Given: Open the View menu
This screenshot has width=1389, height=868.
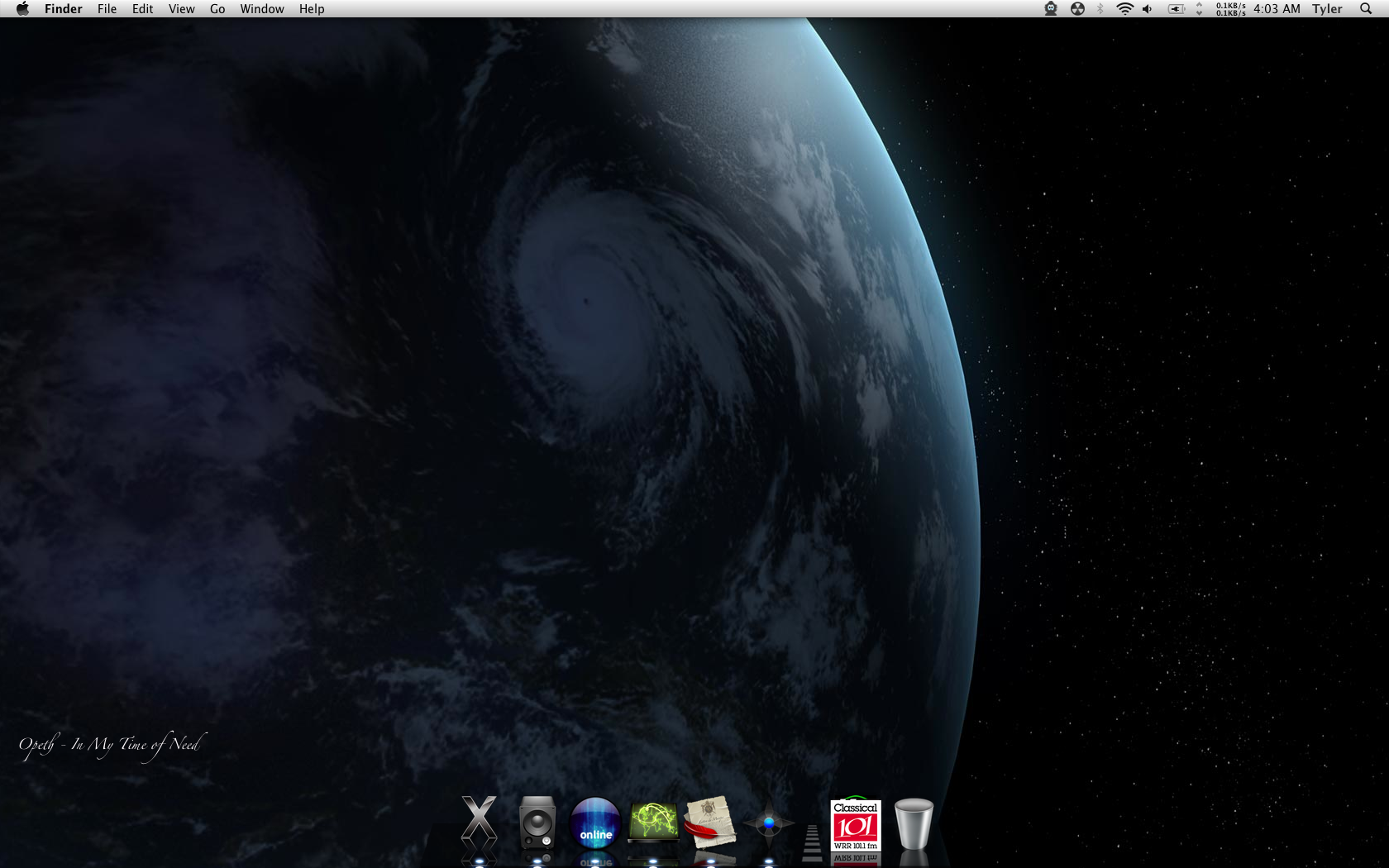Looking at the screenshot, I should point(181,9).
